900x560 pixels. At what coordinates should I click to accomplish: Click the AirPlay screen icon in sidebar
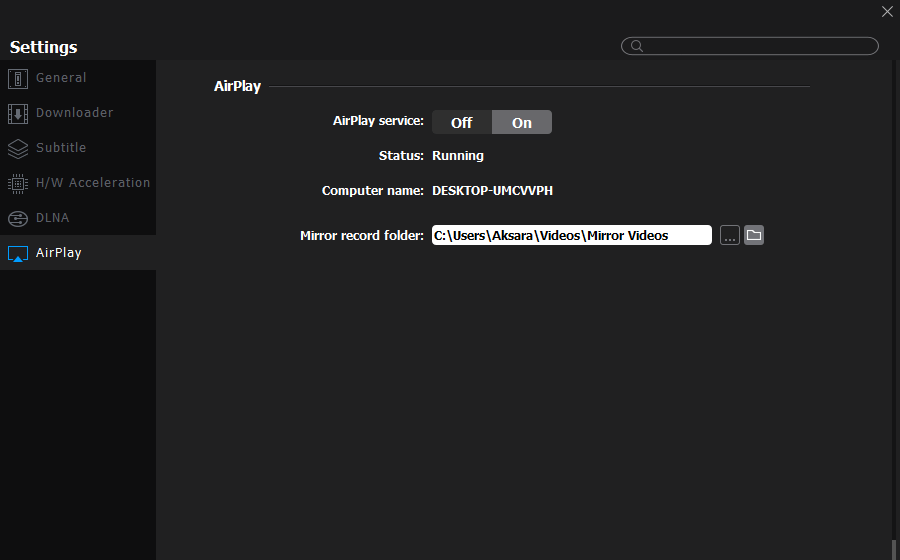click(x=18, y=253)
